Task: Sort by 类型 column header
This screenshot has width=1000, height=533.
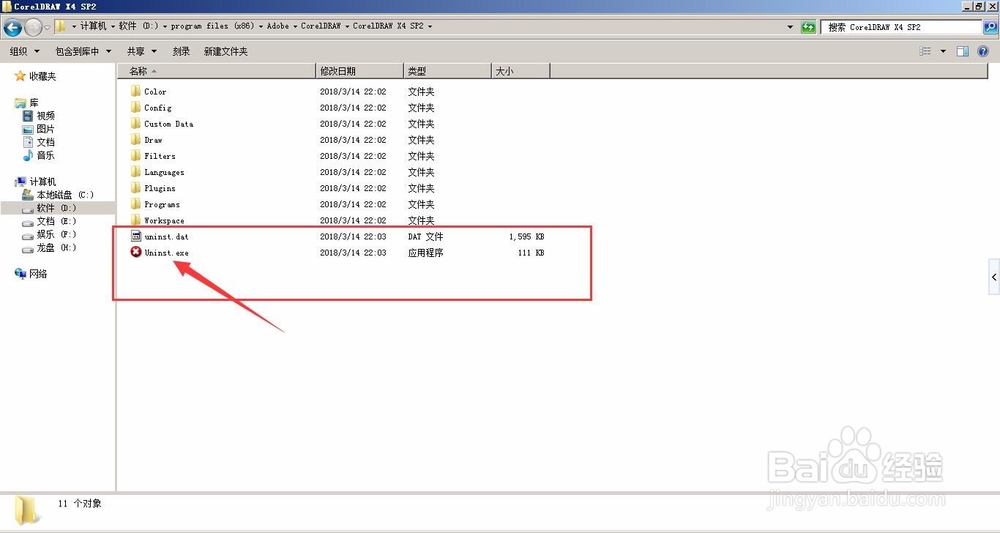Action: (x=448, y=71)
